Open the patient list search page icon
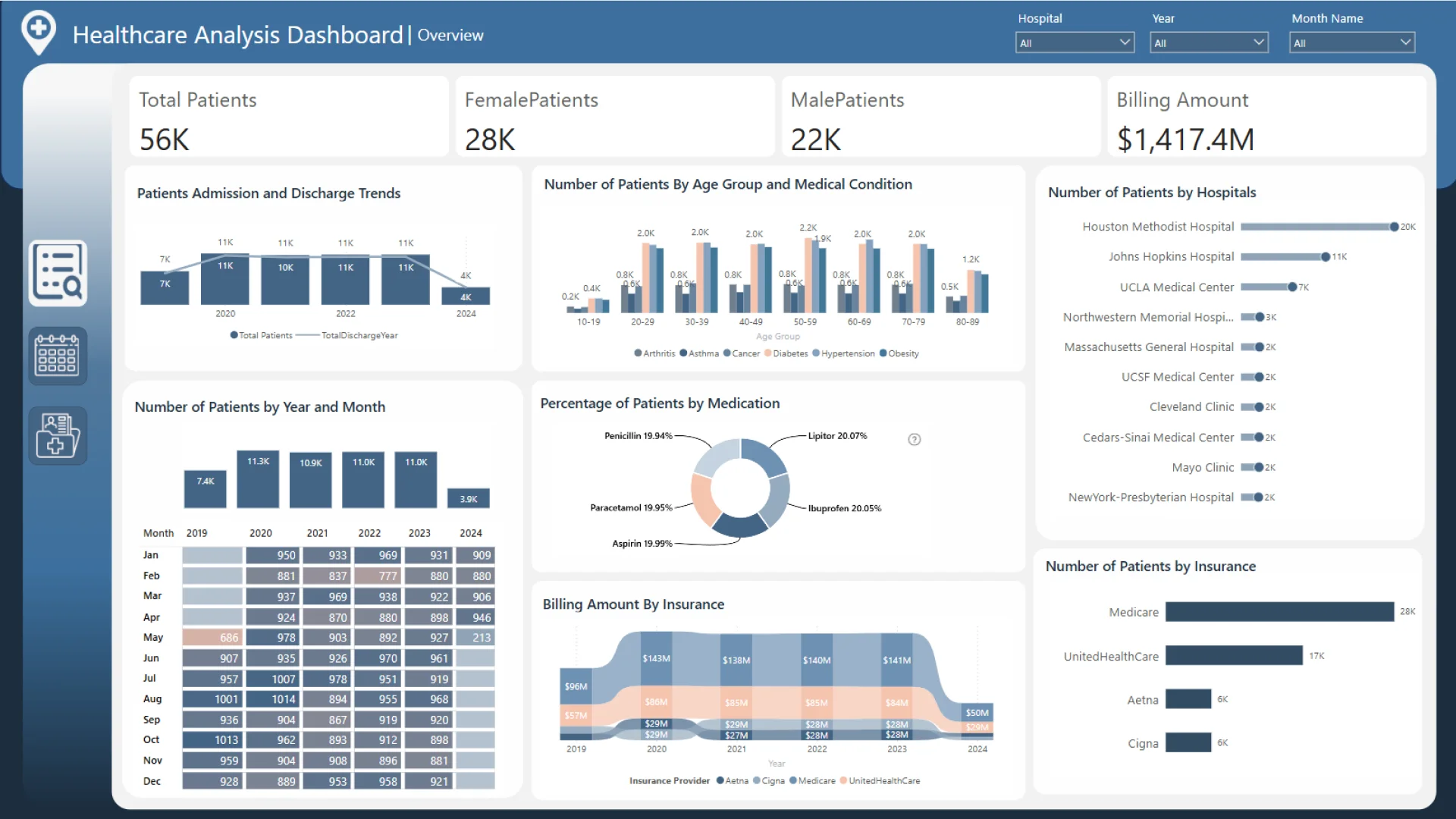Image resolution: width=1456 pixels, height=819 pixels. [58, 273]
